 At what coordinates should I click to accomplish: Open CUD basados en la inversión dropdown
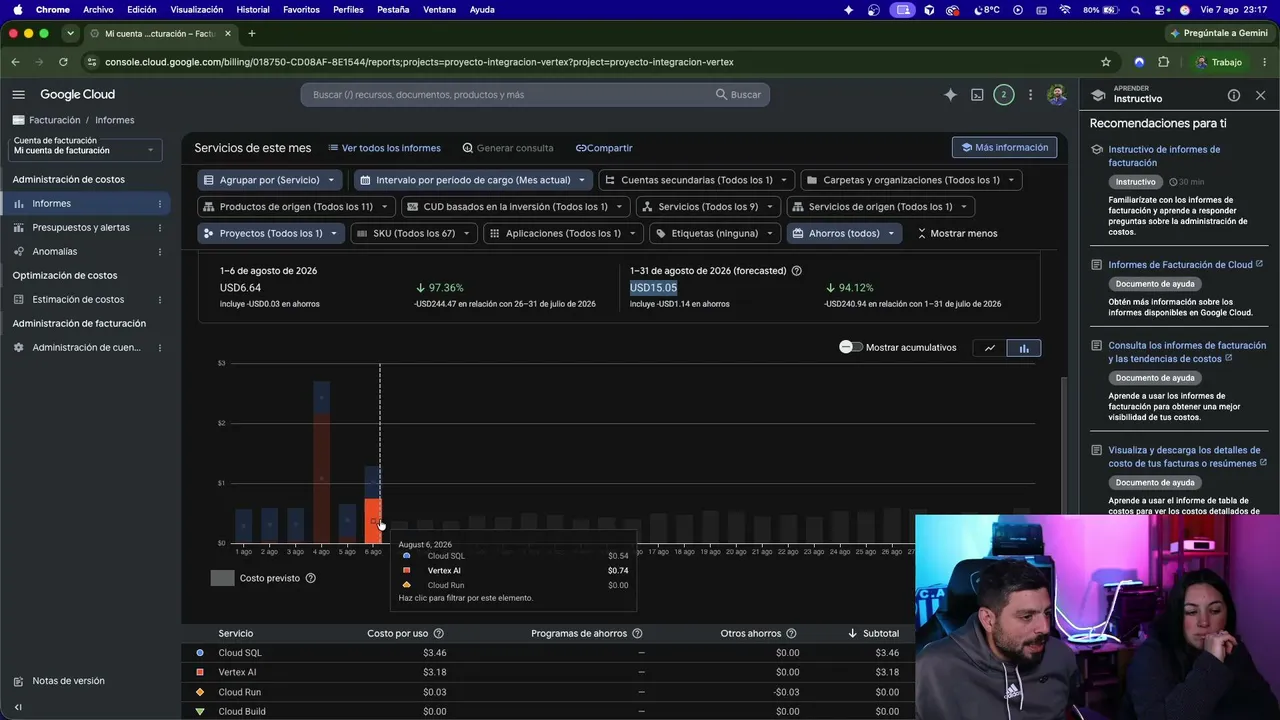[515, 207]
